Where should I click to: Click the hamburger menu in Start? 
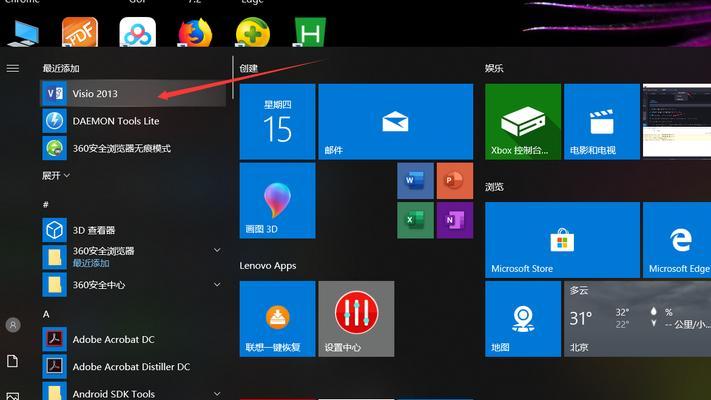tap(13, 68)
